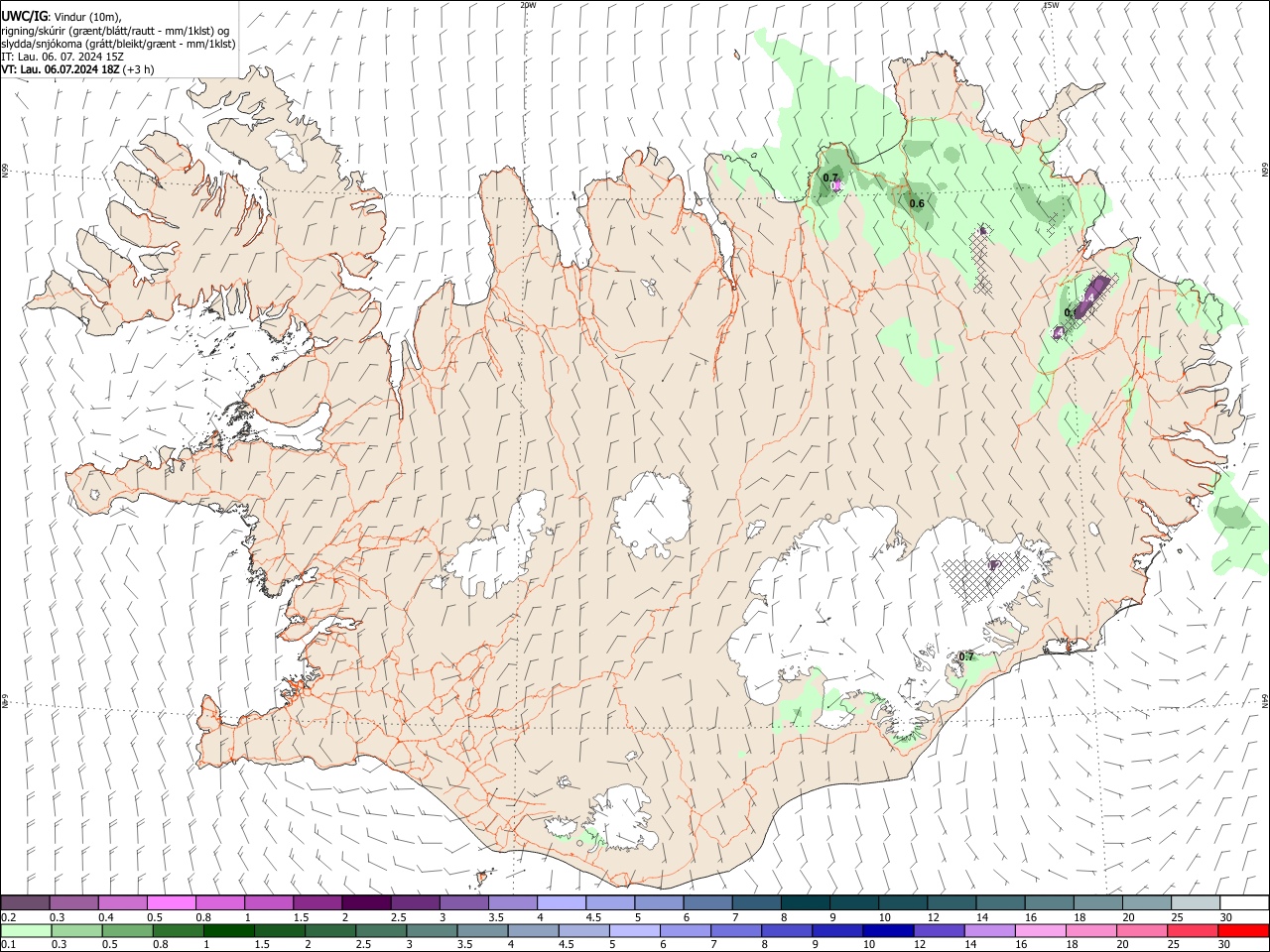Pick the upper legend swatch labeled 0.8

[x=220, y=902]
